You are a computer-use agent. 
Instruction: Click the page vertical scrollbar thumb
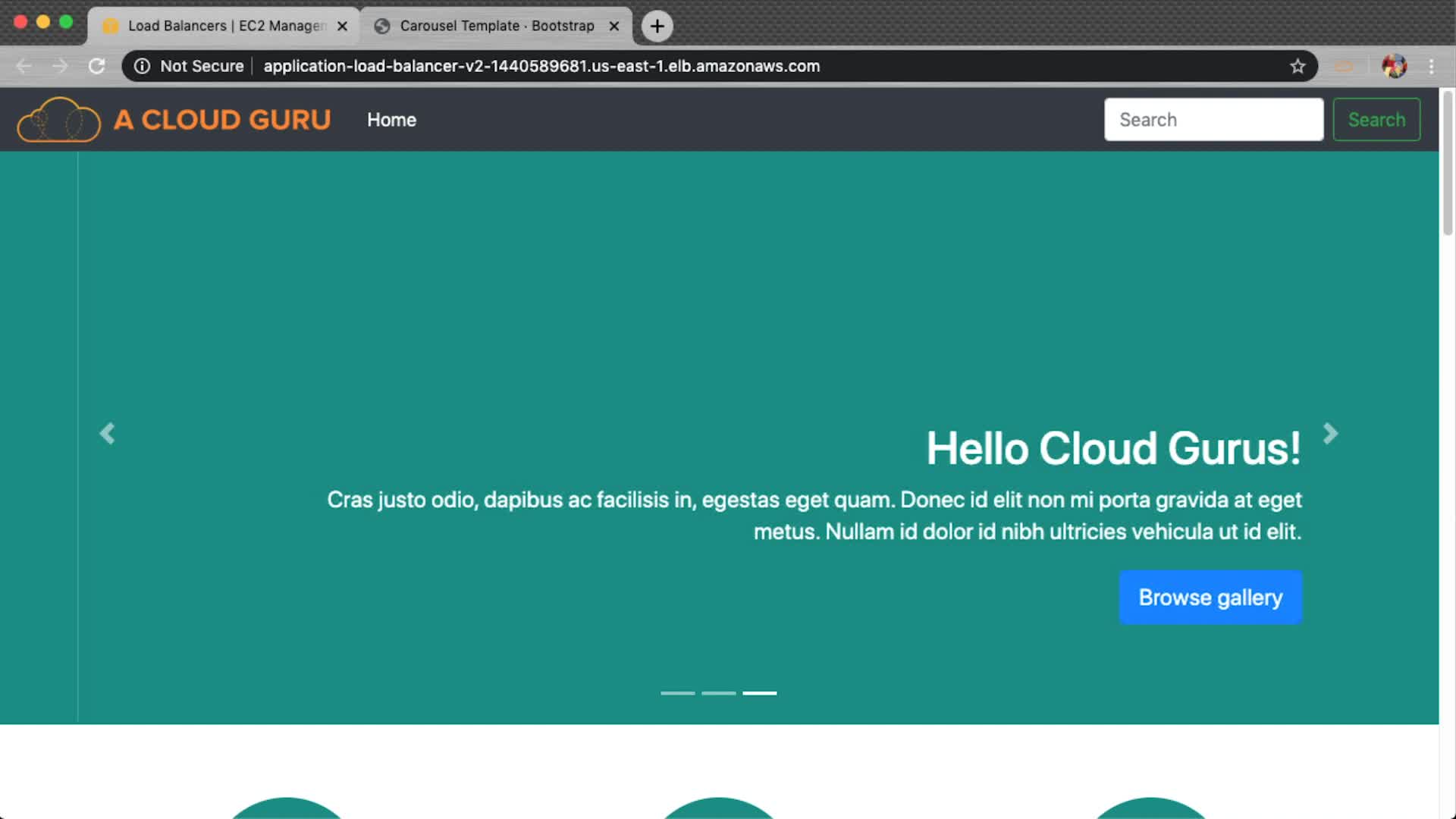(x=1447, y=163)
